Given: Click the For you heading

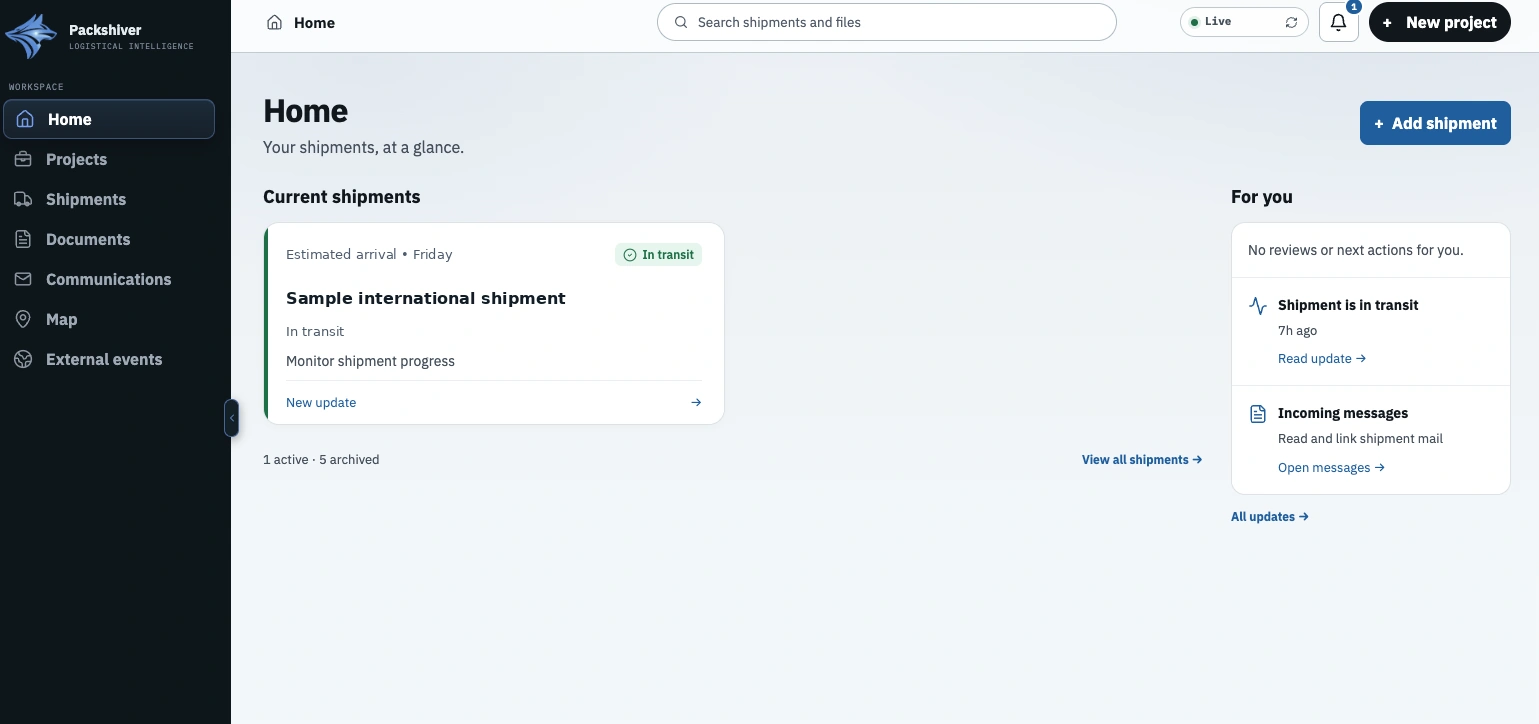Looking at the screenshot, I should pyautogui.click(x=1262, y=197).
